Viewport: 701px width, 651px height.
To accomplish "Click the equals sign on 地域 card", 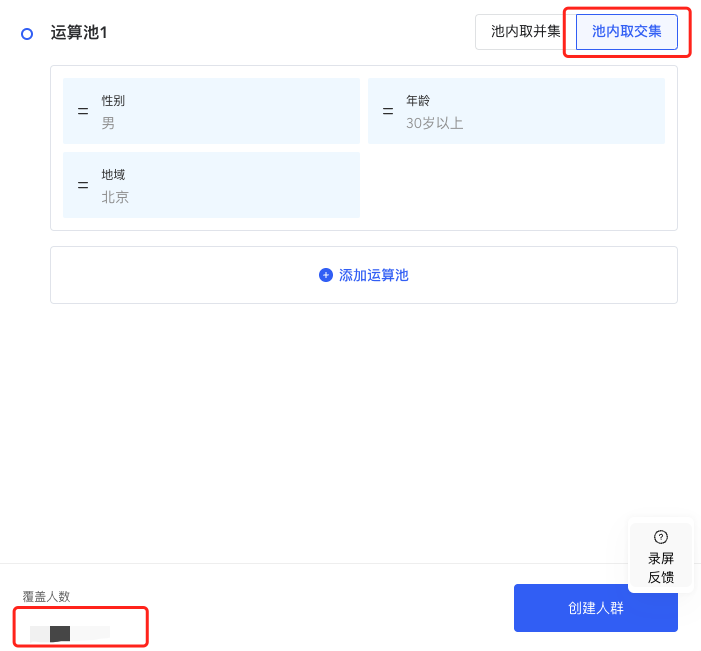I will coord(83,185).
